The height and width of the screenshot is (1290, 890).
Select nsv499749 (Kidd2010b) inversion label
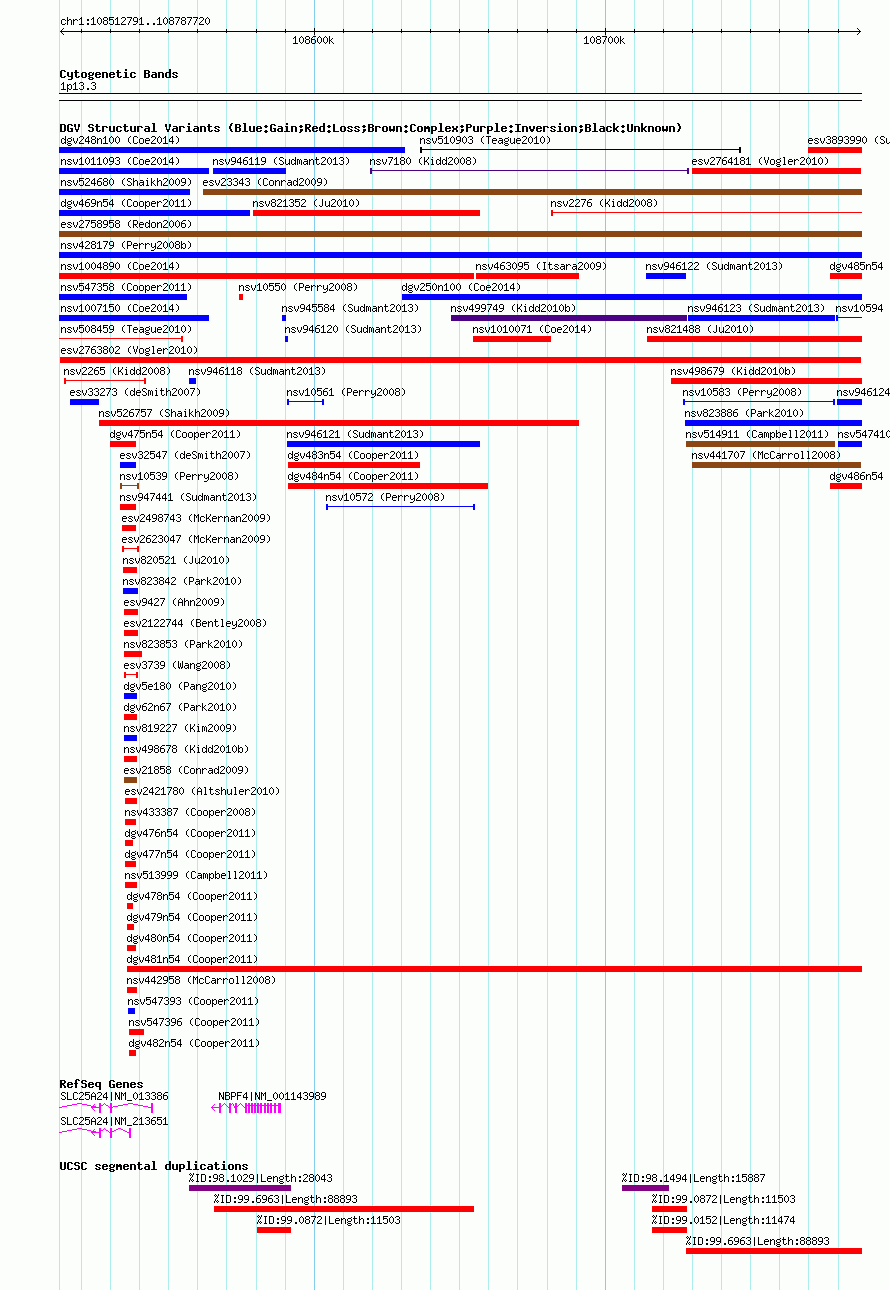pyautogui.click(x=513, y=309)
